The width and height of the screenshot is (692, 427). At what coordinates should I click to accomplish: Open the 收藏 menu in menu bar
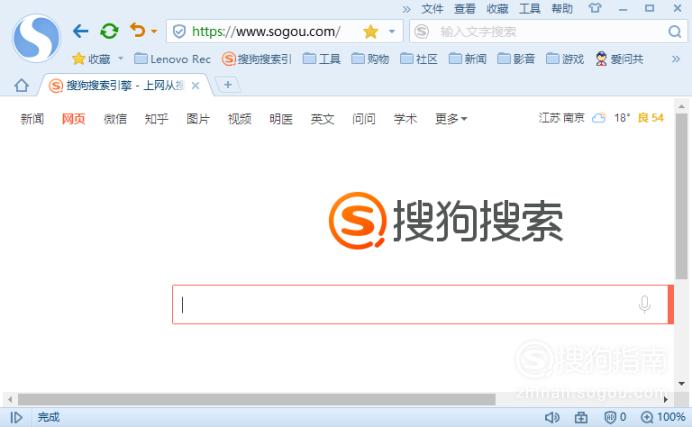coord(497,9)
